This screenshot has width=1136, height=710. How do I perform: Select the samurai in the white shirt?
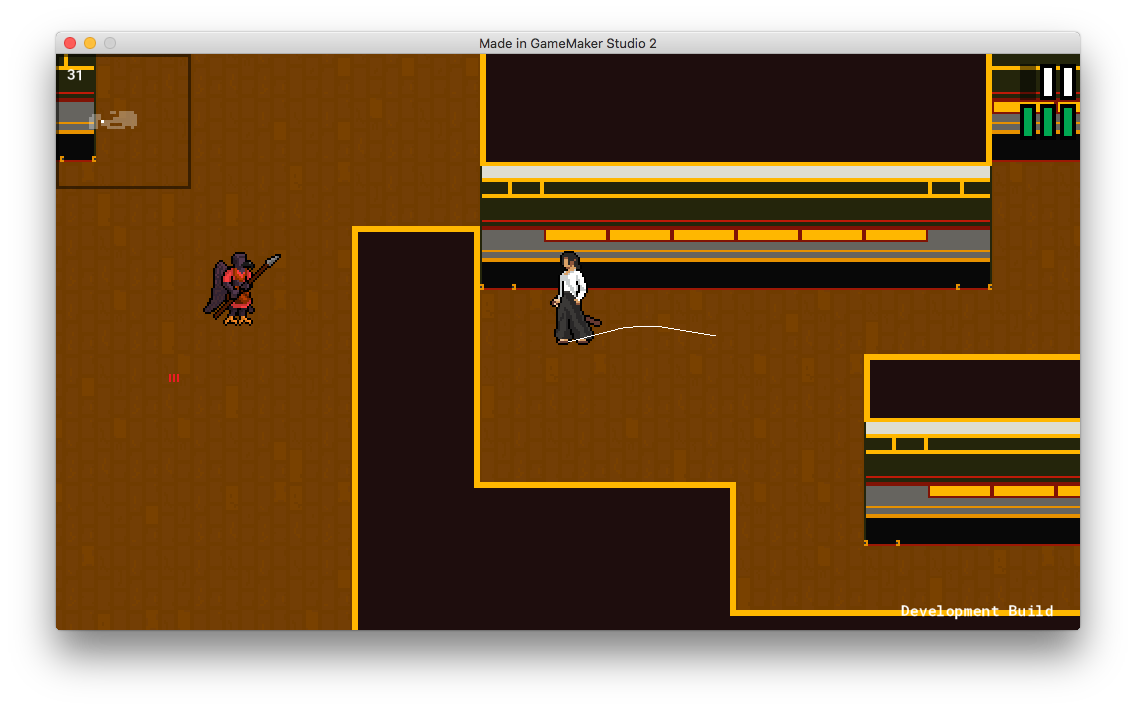pos(575,298)
